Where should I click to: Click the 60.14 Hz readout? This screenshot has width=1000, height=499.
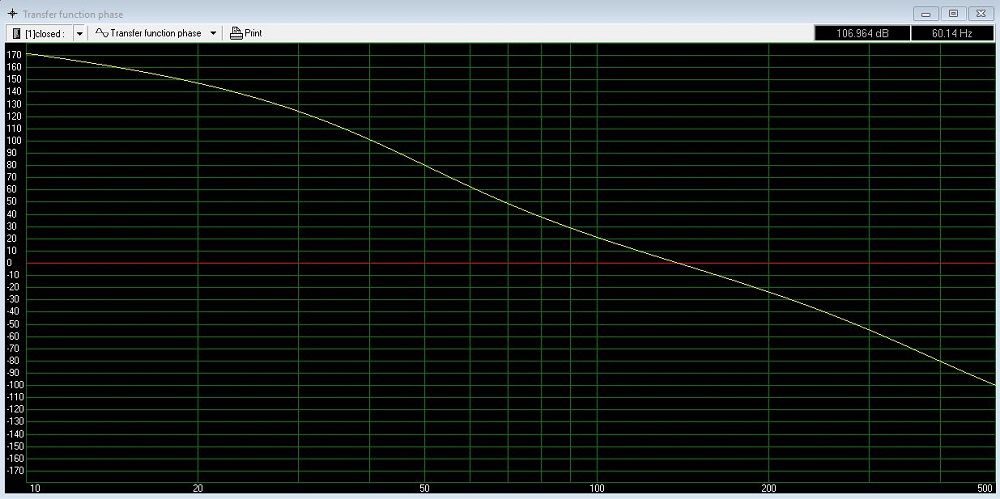952,33
